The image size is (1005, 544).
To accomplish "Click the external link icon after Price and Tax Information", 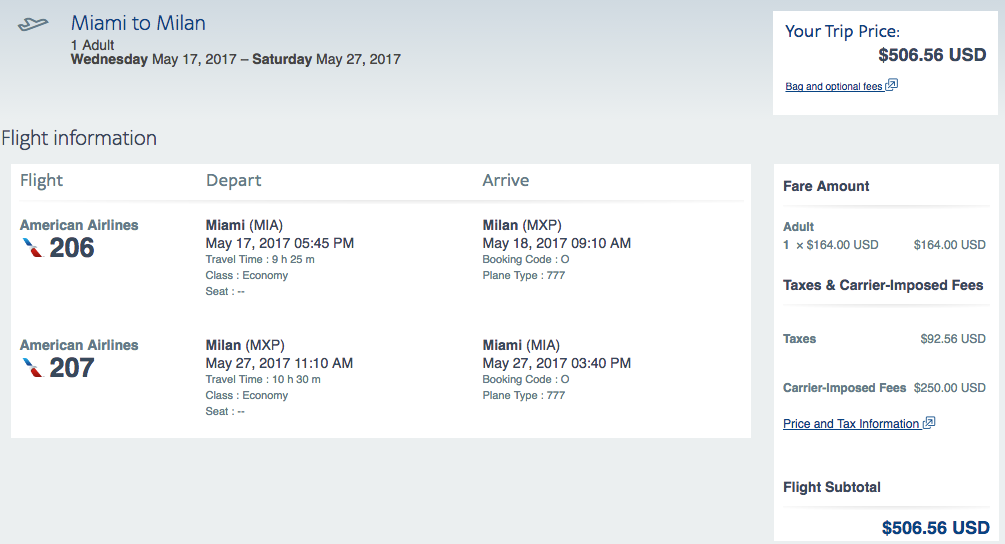I will pyautogui.click(x=929, y=422).
